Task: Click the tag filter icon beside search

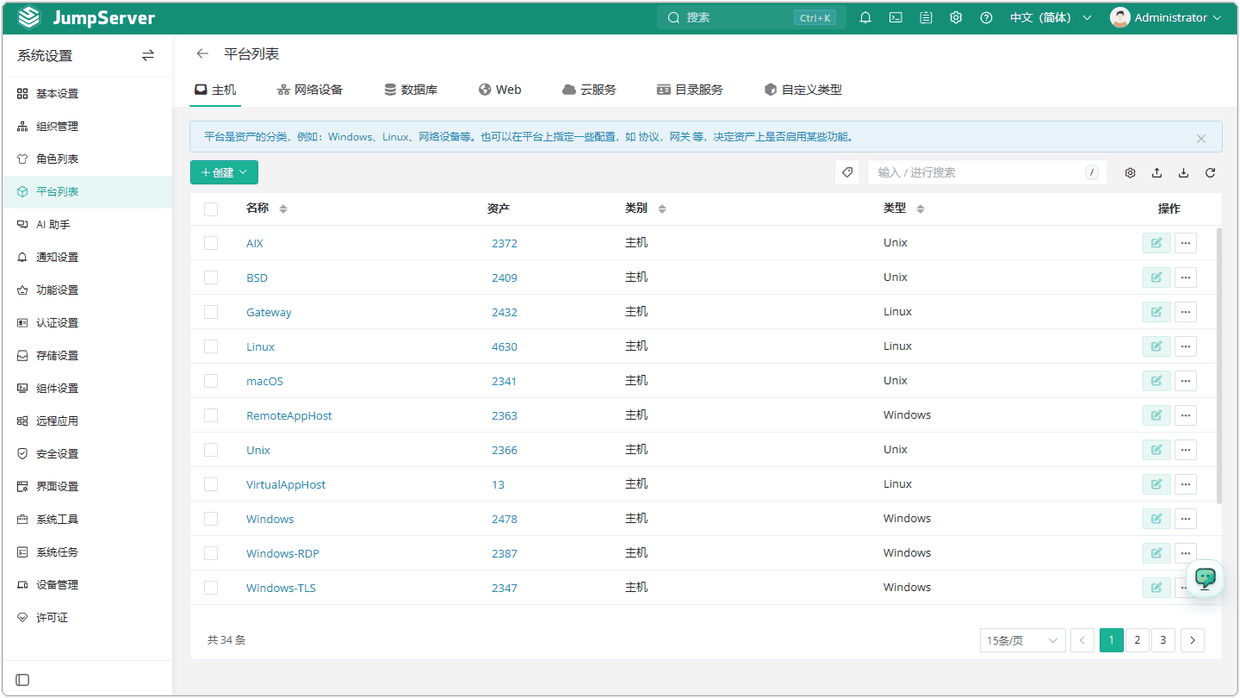Action: [x=847, y=173]
